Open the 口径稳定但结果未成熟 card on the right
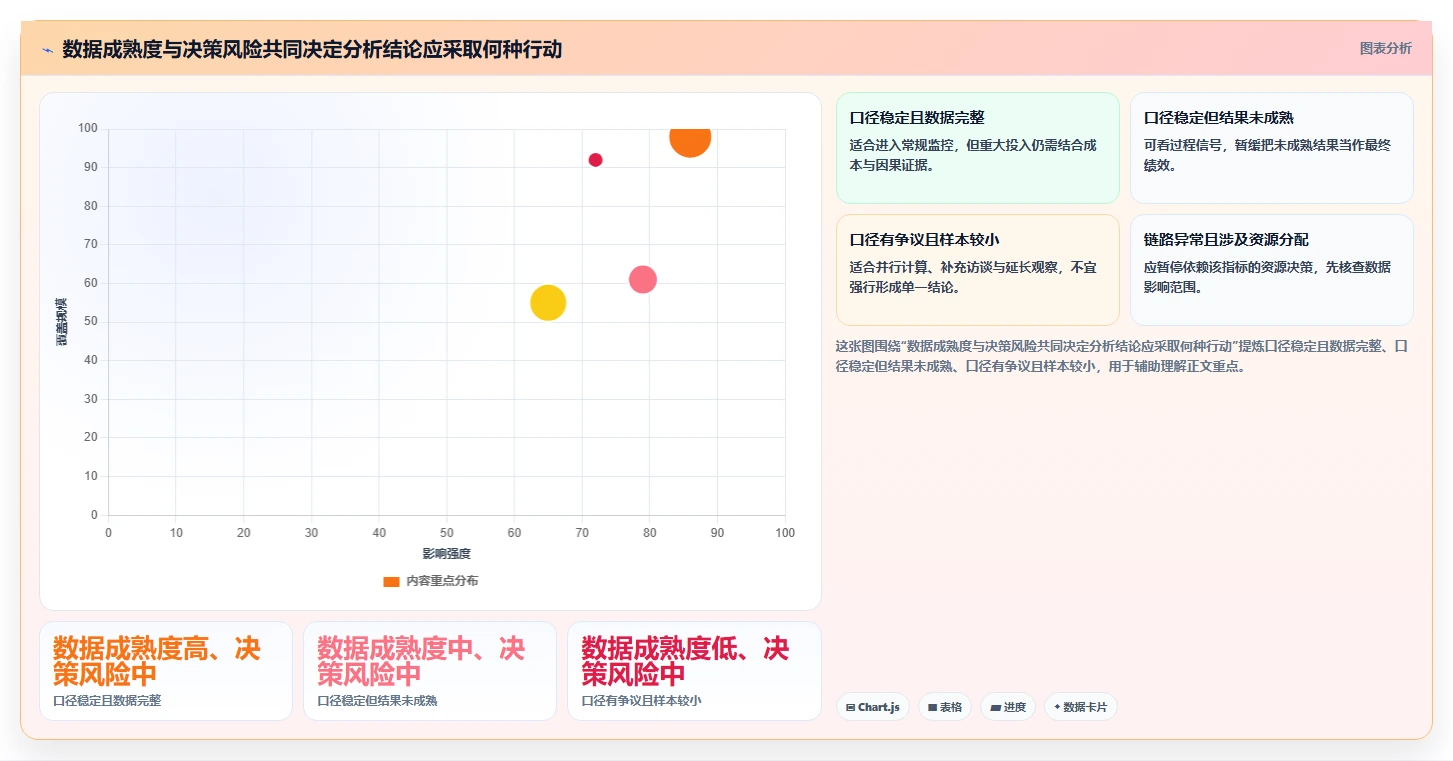 pos(1271,148)
